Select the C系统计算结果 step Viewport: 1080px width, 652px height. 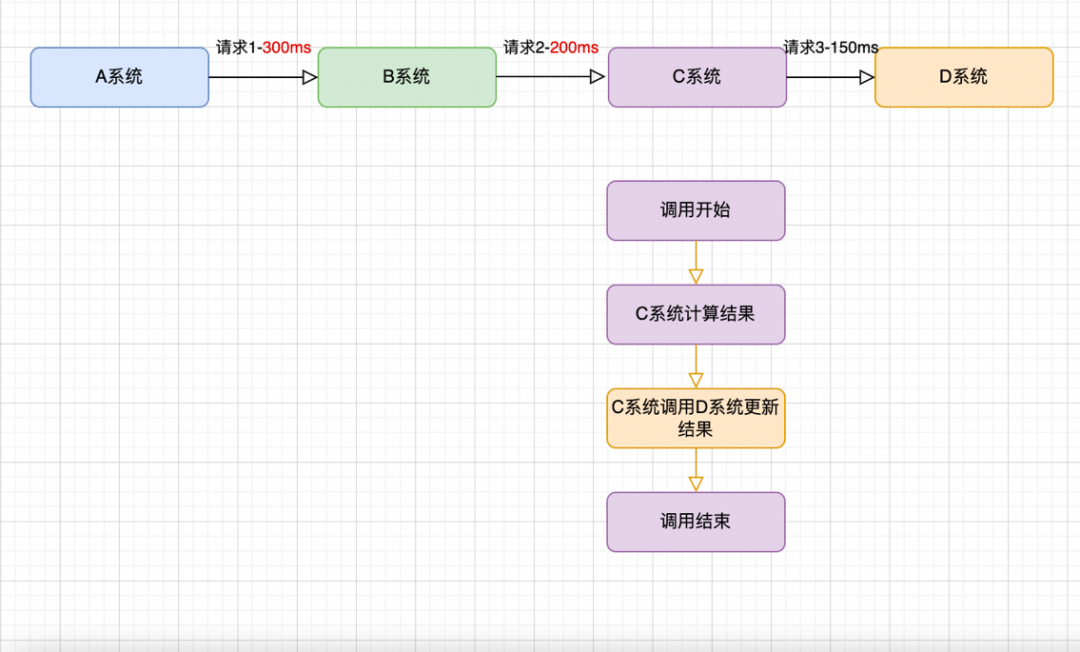coord(695,314)
